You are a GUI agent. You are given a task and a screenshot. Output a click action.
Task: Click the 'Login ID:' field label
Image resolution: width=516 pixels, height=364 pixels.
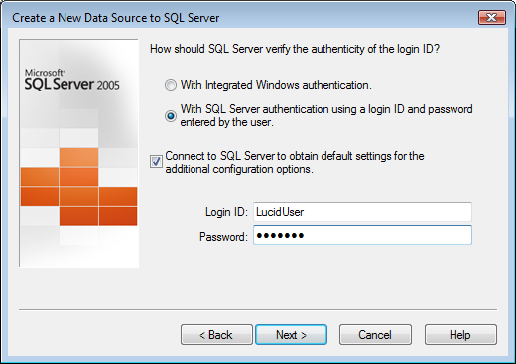[226, 212]
